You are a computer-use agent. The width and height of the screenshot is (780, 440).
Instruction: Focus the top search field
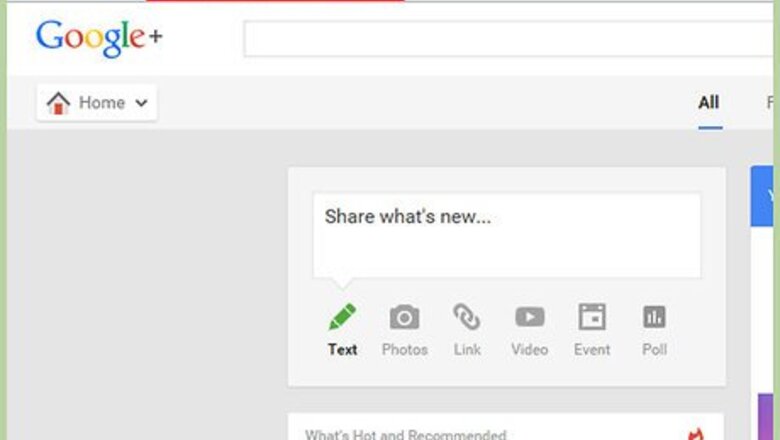coord(508,39)
